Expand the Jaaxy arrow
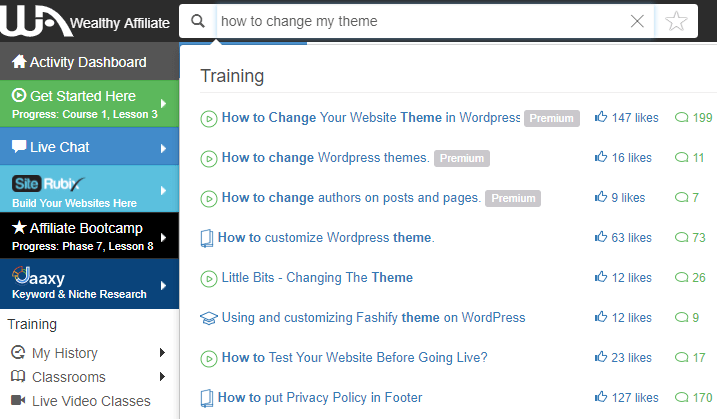This screenshot has width=717, height=419. (x=163, y=286)
